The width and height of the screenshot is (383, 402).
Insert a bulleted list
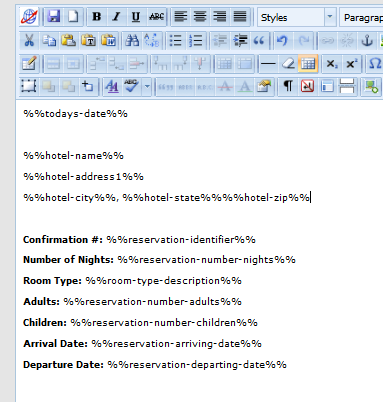point(175,41)
